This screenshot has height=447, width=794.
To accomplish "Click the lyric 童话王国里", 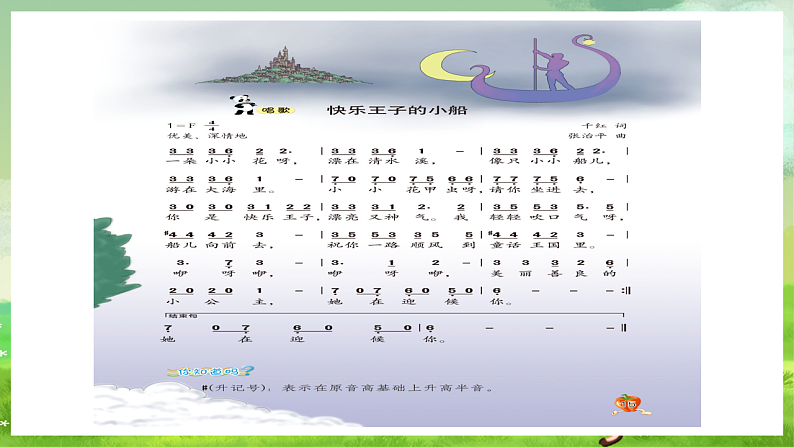I will point(543,245).
